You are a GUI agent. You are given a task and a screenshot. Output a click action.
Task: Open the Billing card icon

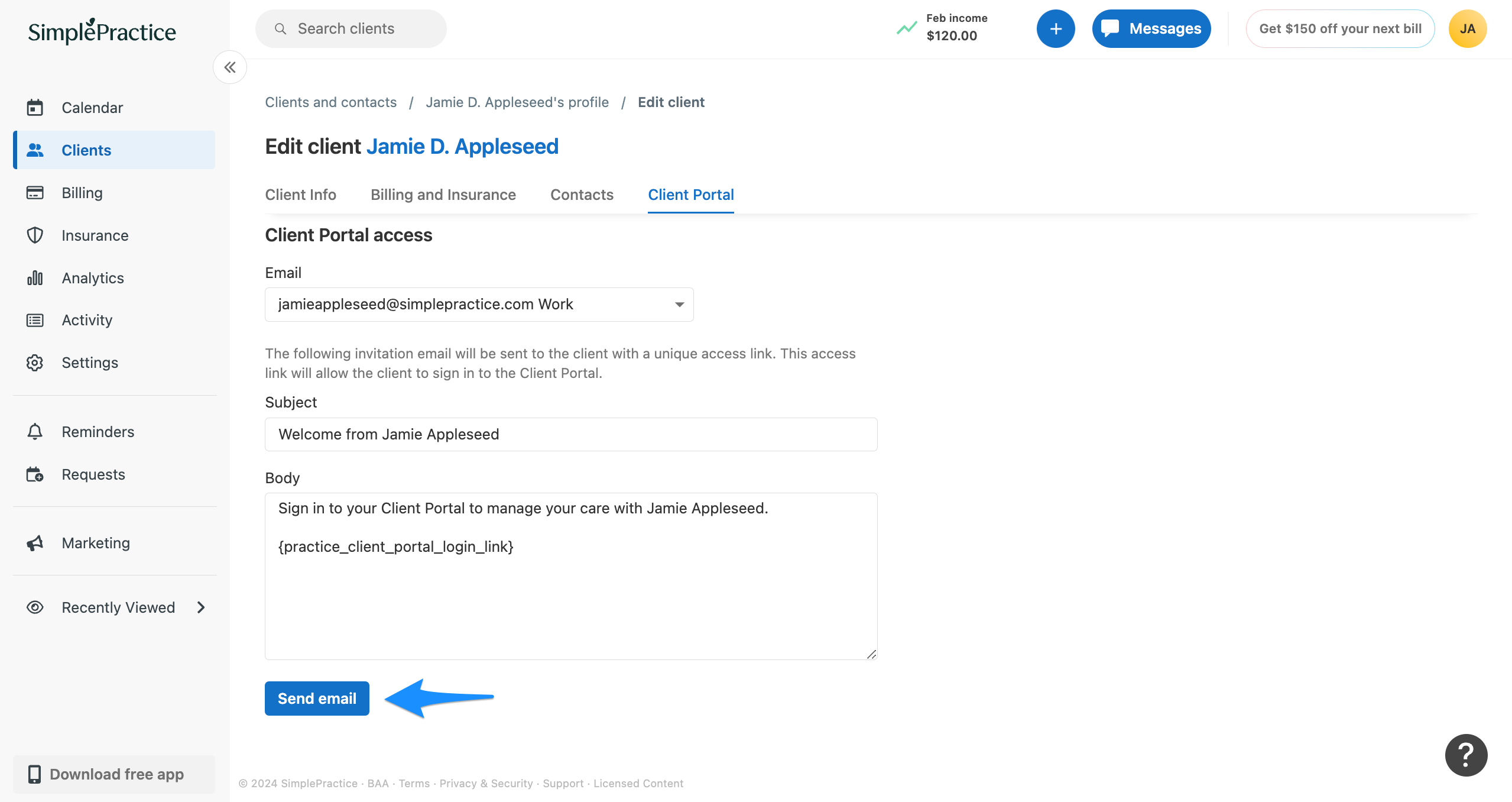(35, 193)
